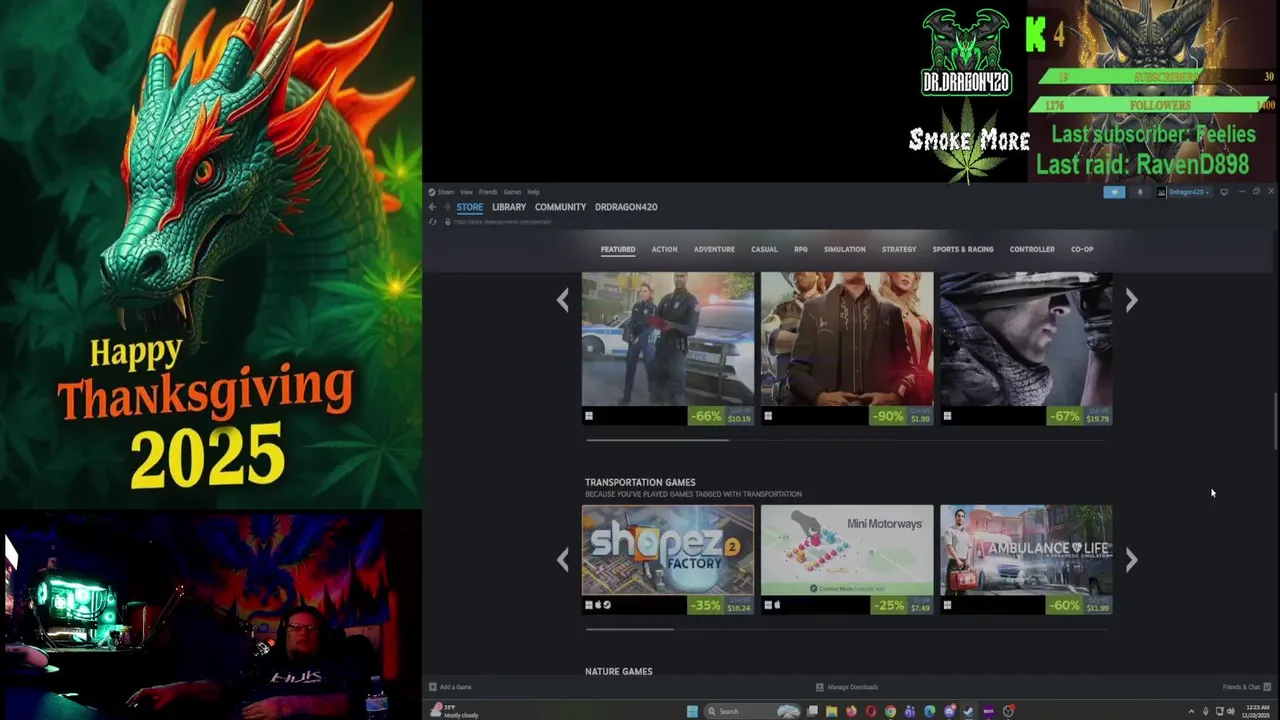This screenshot has width=1280, height=720.
Task: Reload the Steam store page
Action: [432, 221]
